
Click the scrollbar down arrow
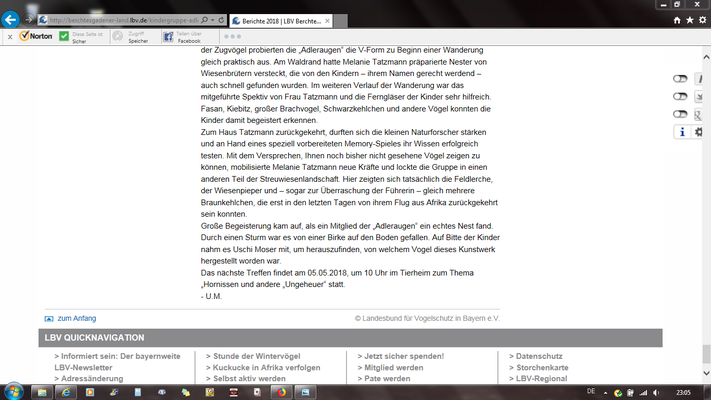pyautogui.click(x=706, y=373)
